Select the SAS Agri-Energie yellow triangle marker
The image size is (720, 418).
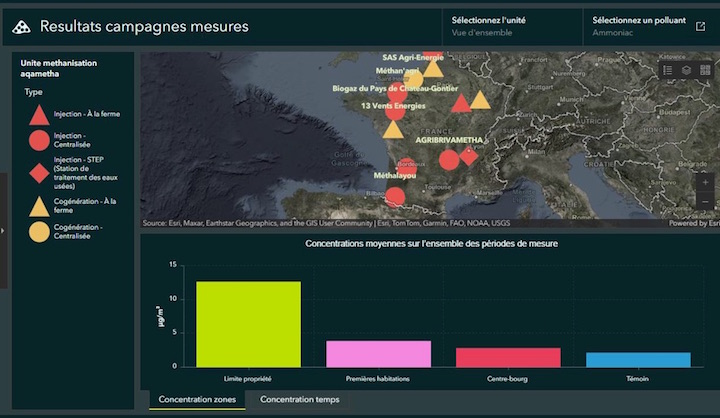[433, 69]
